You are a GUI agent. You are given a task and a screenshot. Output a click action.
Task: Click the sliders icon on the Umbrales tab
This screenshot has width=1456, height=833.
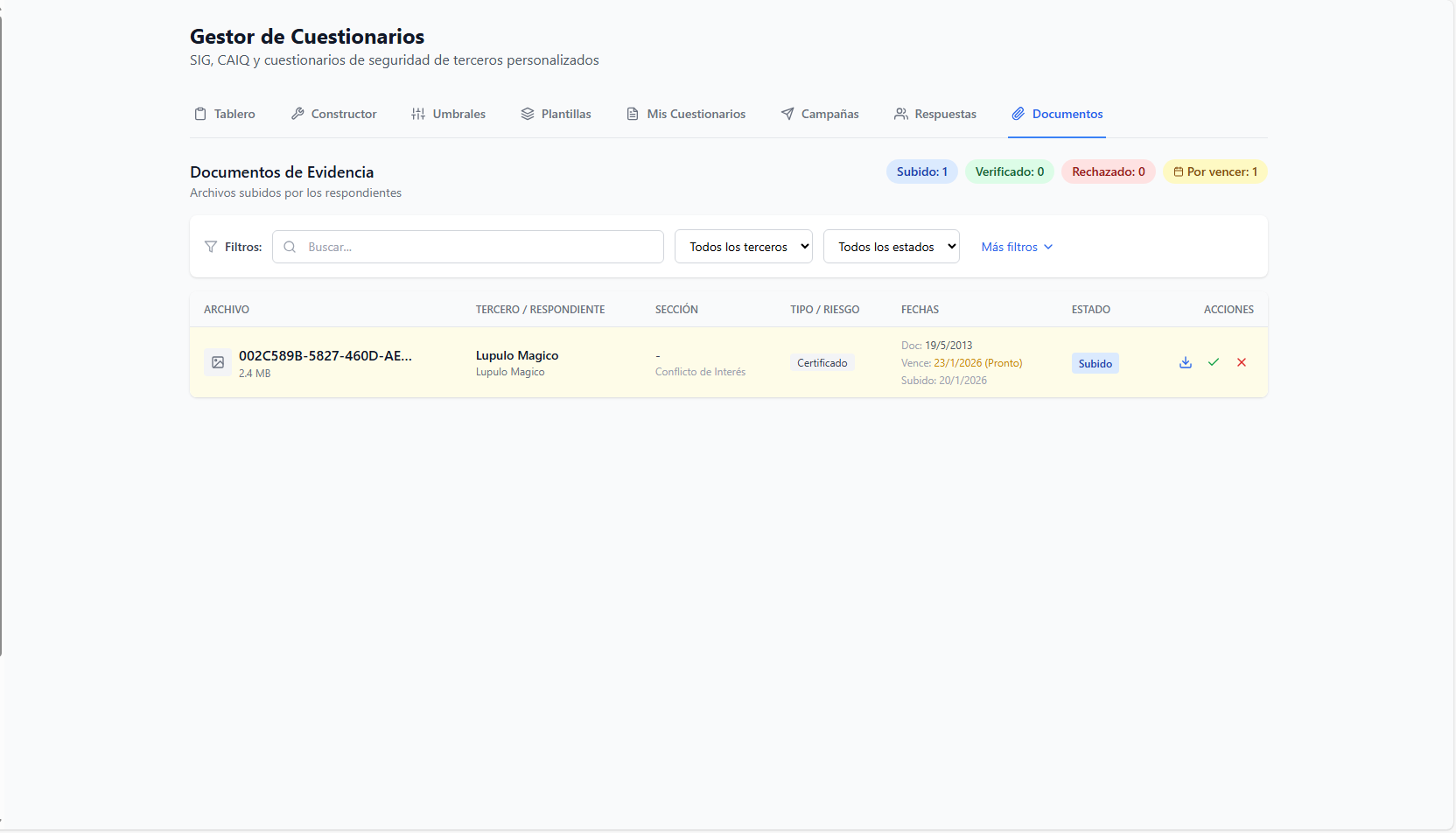417,114
